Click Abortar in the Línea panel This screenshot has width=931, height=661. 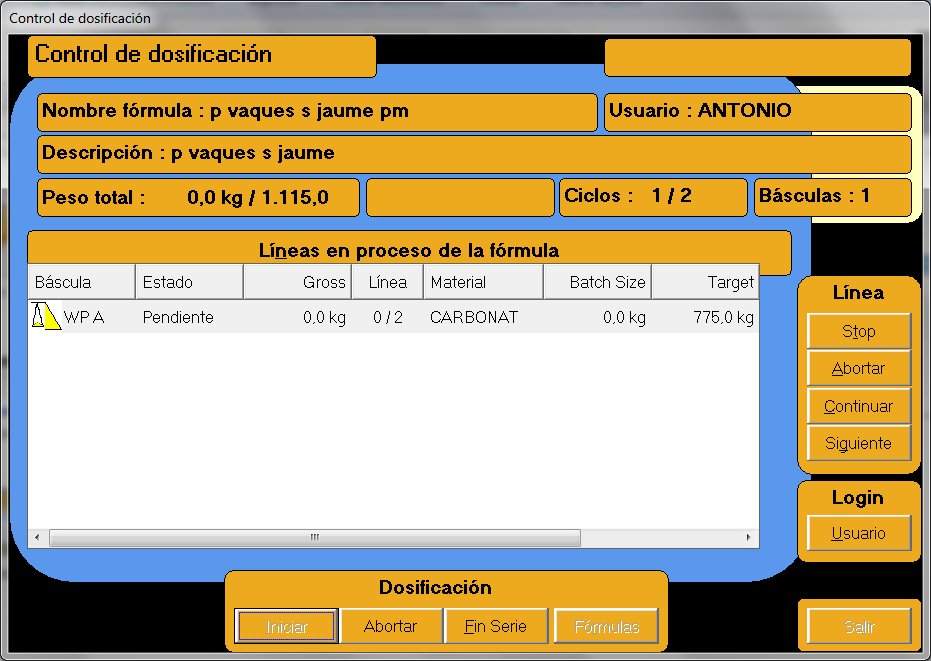859,368
